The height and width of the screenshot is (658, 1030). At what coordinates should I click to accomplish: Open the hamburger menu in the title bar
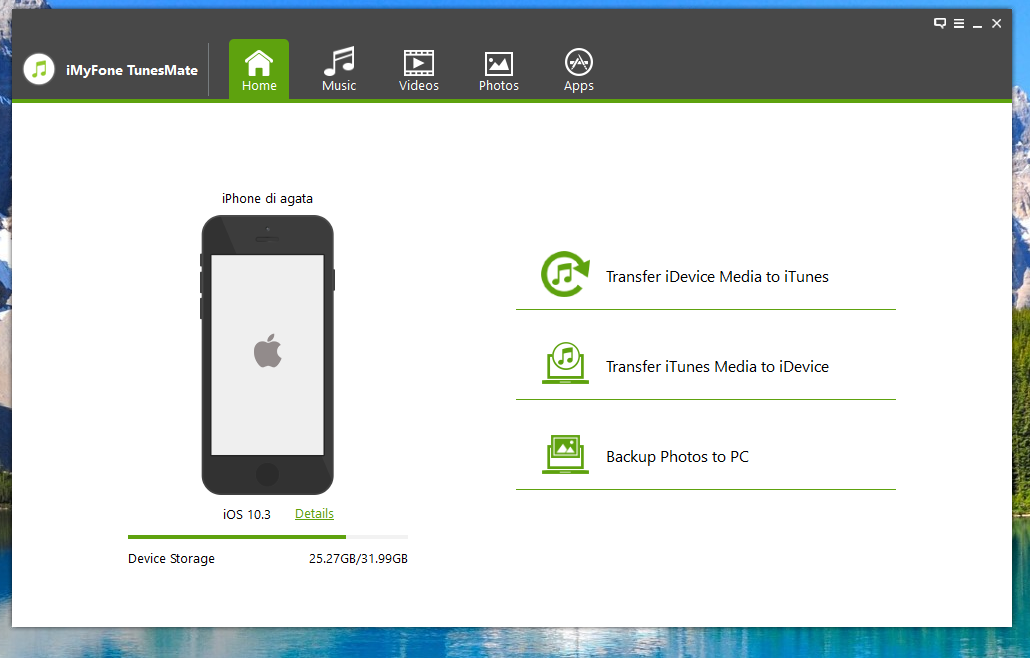[959, 23]
